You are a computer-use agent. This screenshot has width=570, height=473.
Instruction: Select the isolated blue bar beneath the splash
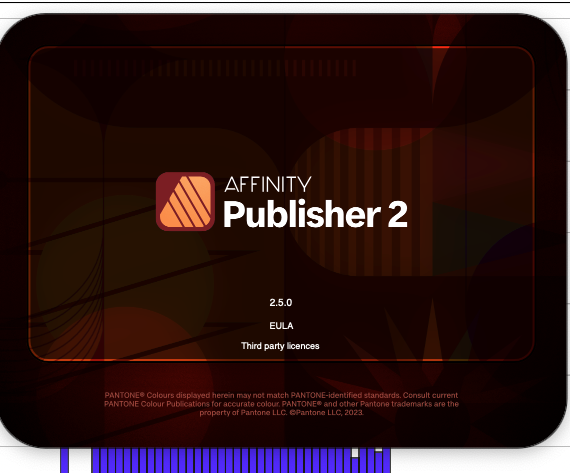click(65, 460)
